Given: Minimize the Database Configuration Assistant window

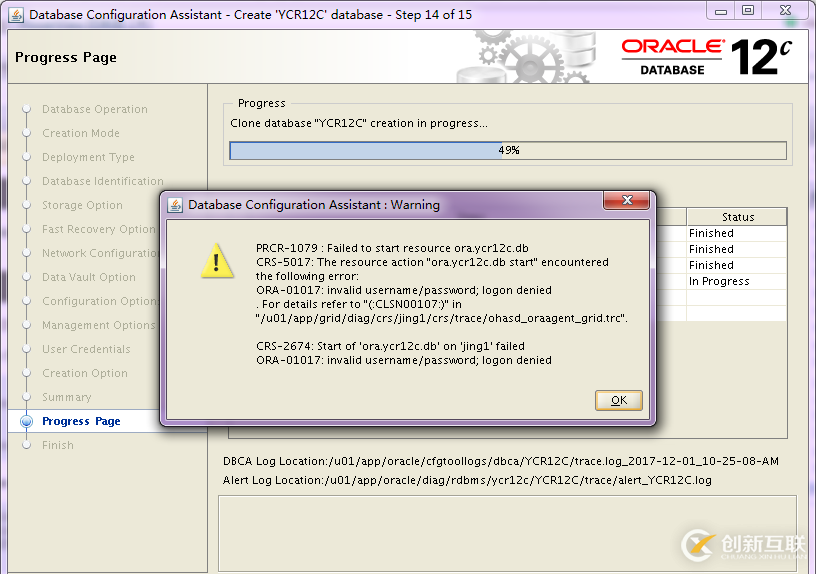Looking at the screenshot, I should tap(721, 11).
